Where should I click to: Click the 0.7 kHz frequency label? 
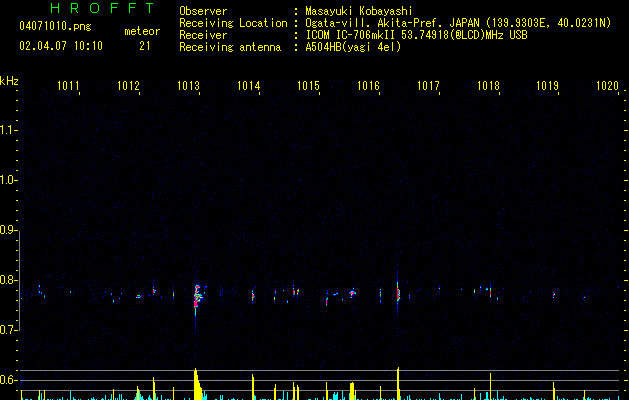pyautogui.click(x=8, y=330)
